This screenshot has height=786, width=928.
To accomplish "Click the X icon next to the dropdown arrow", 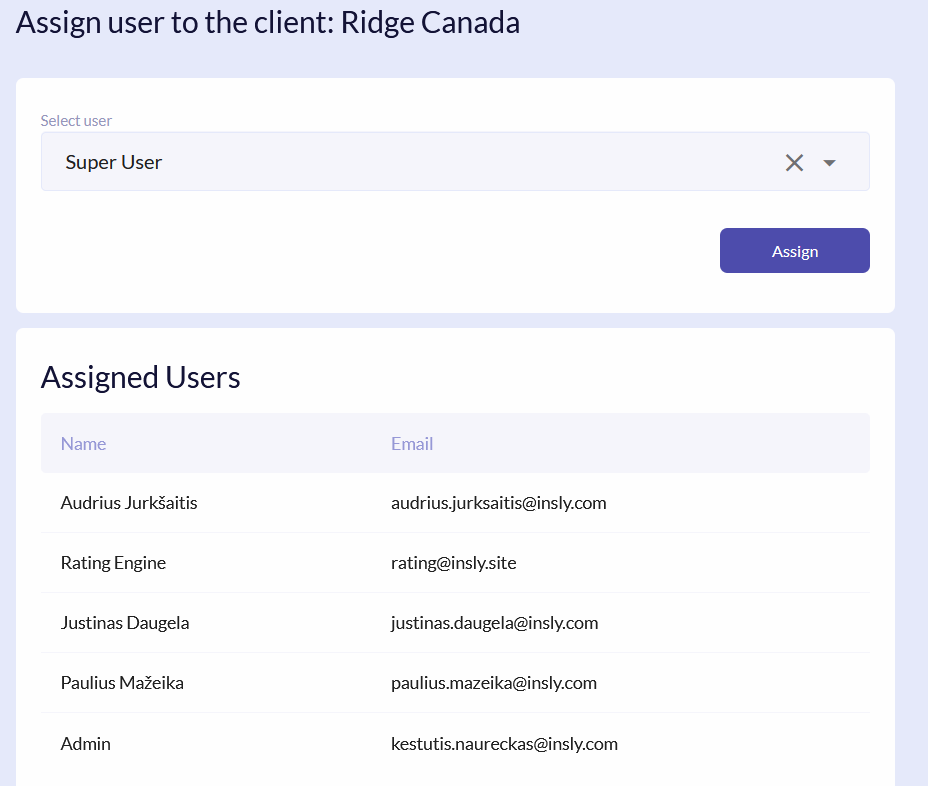I will 794,161.
